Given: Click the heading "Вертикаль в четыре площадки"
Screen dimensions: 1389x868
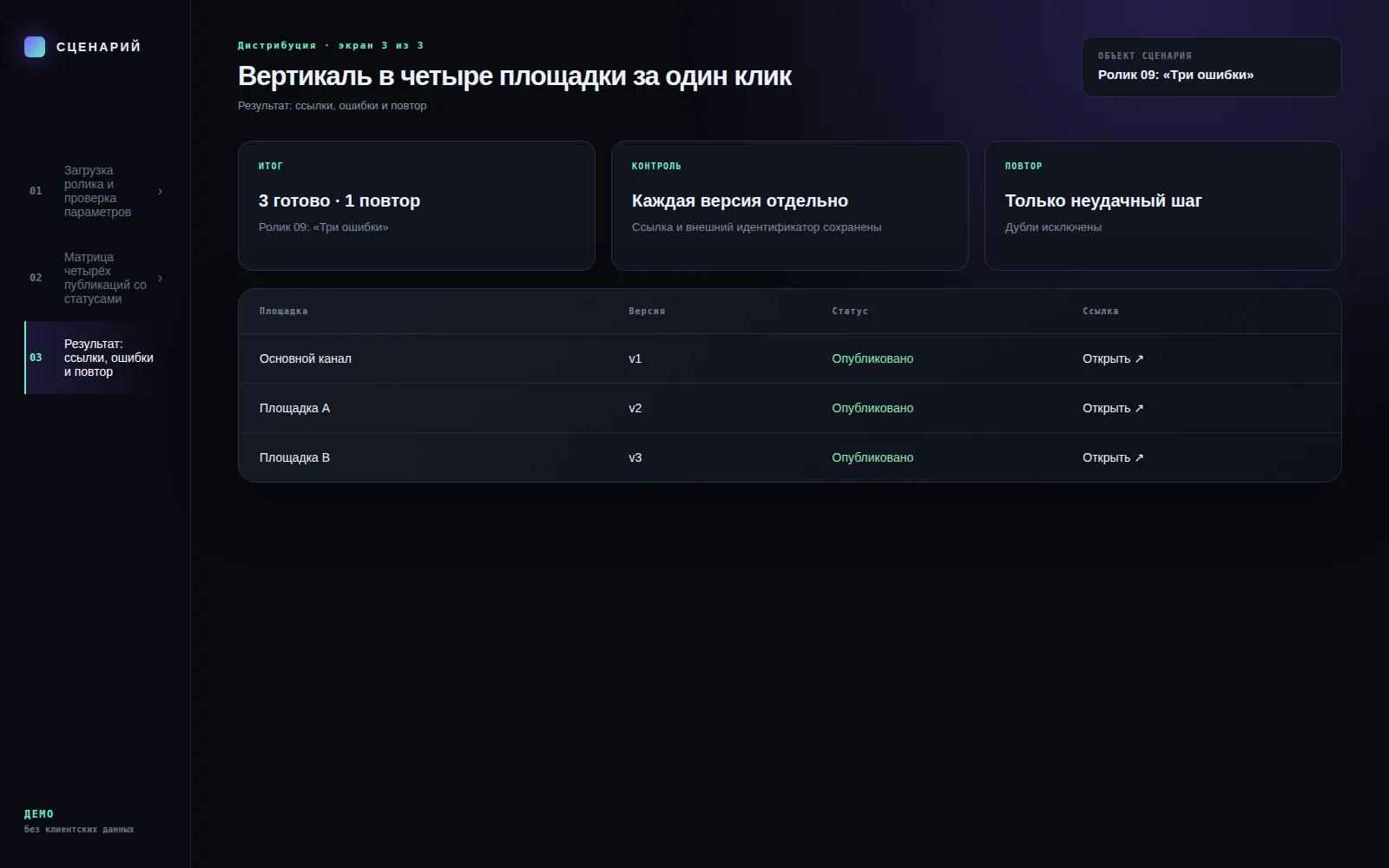Looking at the screenshot, I should tap(515, 76).
